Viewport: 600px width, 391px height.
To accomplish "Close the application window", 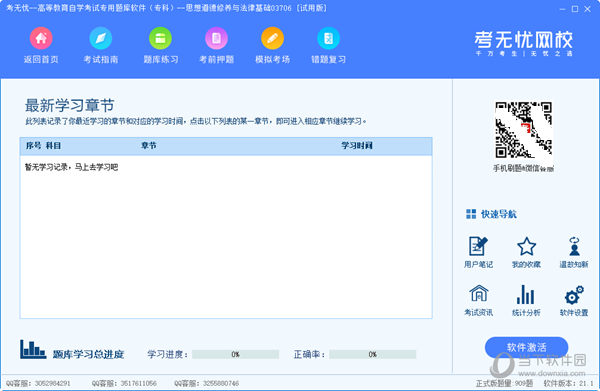I will tap(587, 9).
